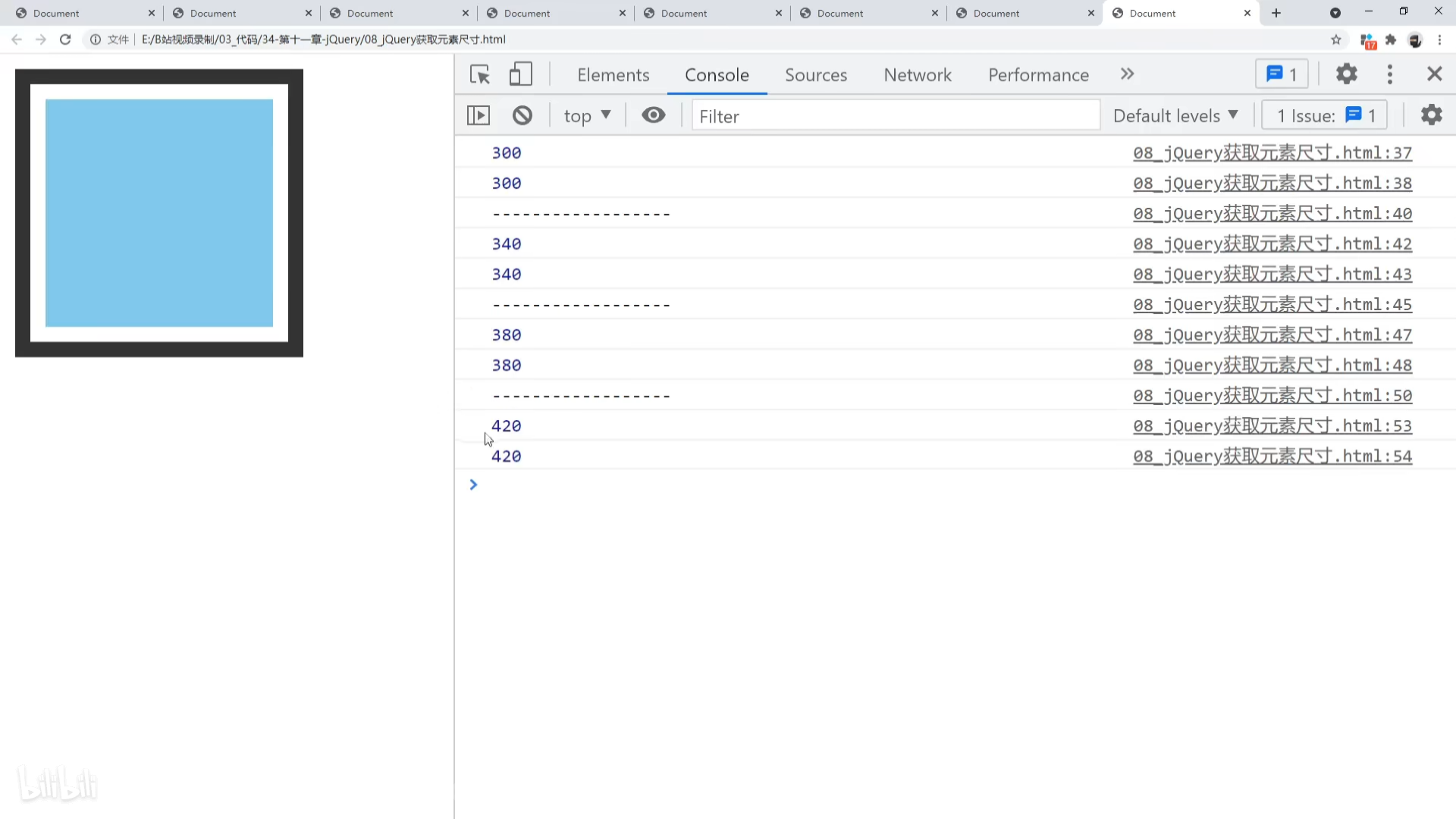Close the DevTools panel

pyautogui.click(x=1434, y=74)
